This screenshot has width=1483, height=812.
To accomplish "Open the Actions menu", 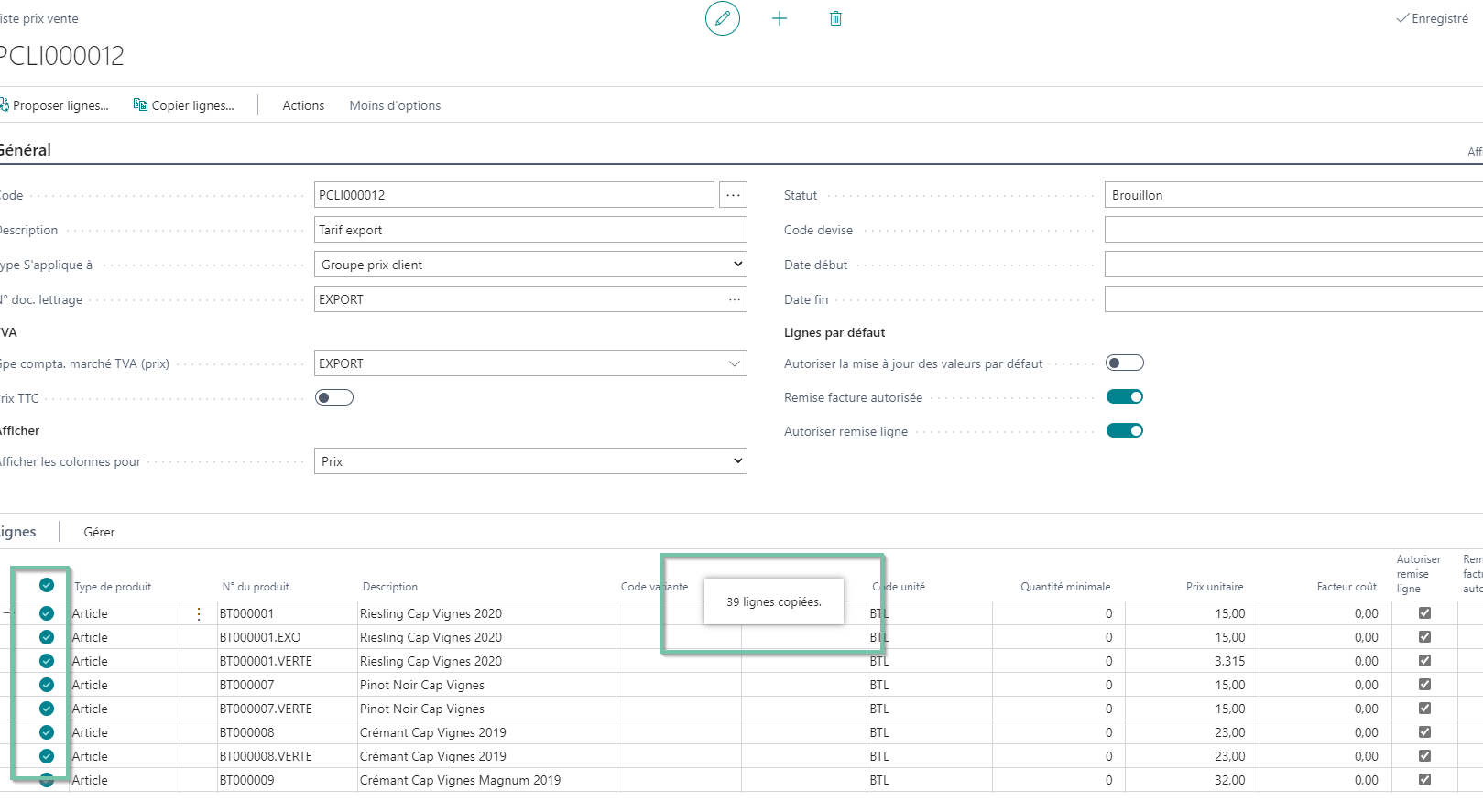I will click(303, 105).
